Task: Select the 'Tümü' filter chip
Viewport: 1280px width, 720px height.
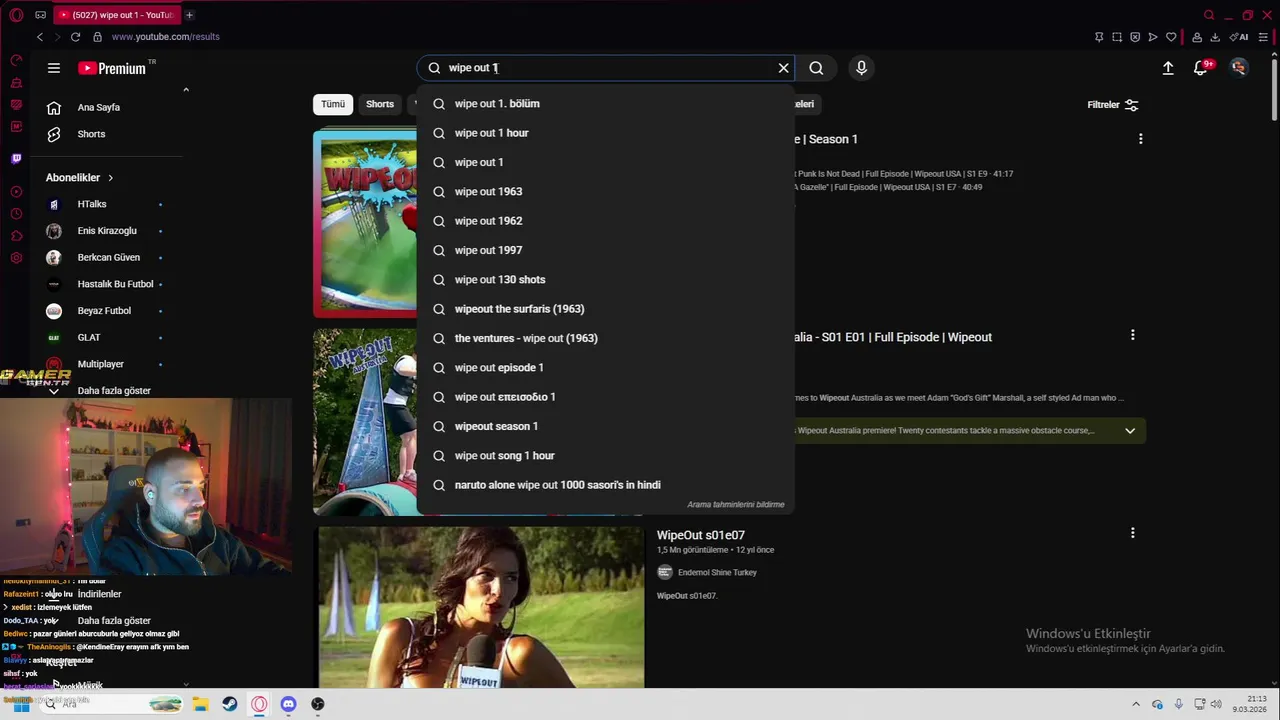Action: (333, 104)
